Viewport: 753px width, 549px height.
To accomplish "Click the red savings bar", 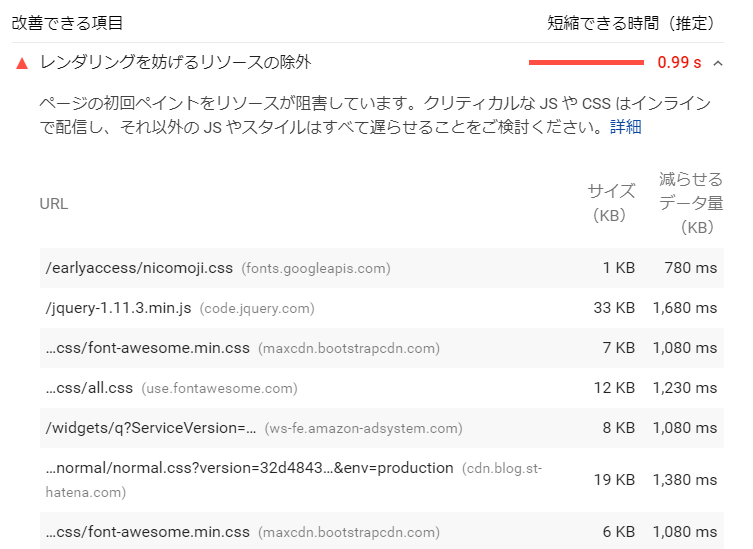I will (586, 62).
